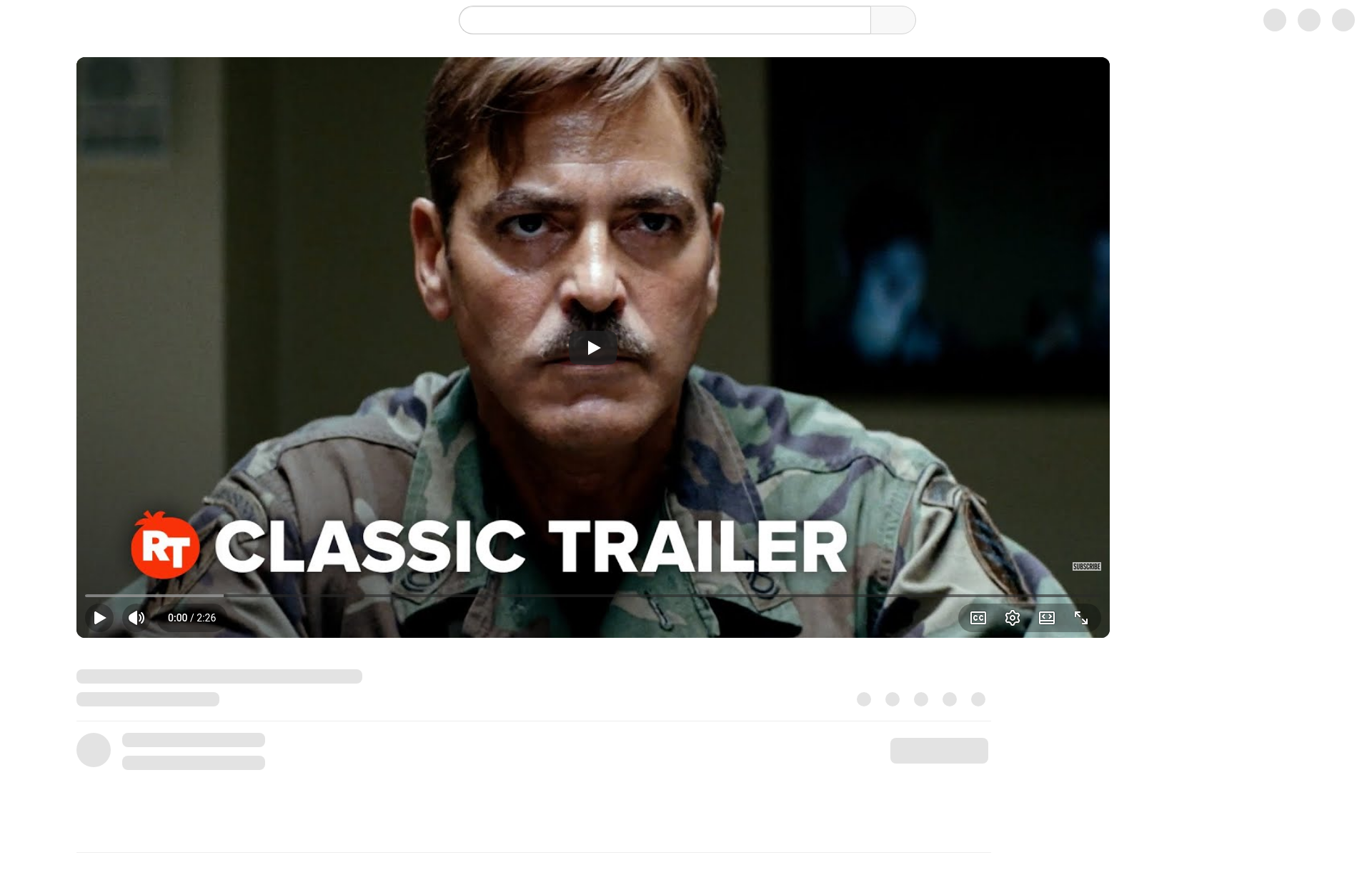
Task: Open the channel avatar placeholder circle
Action: pos(94,750)
